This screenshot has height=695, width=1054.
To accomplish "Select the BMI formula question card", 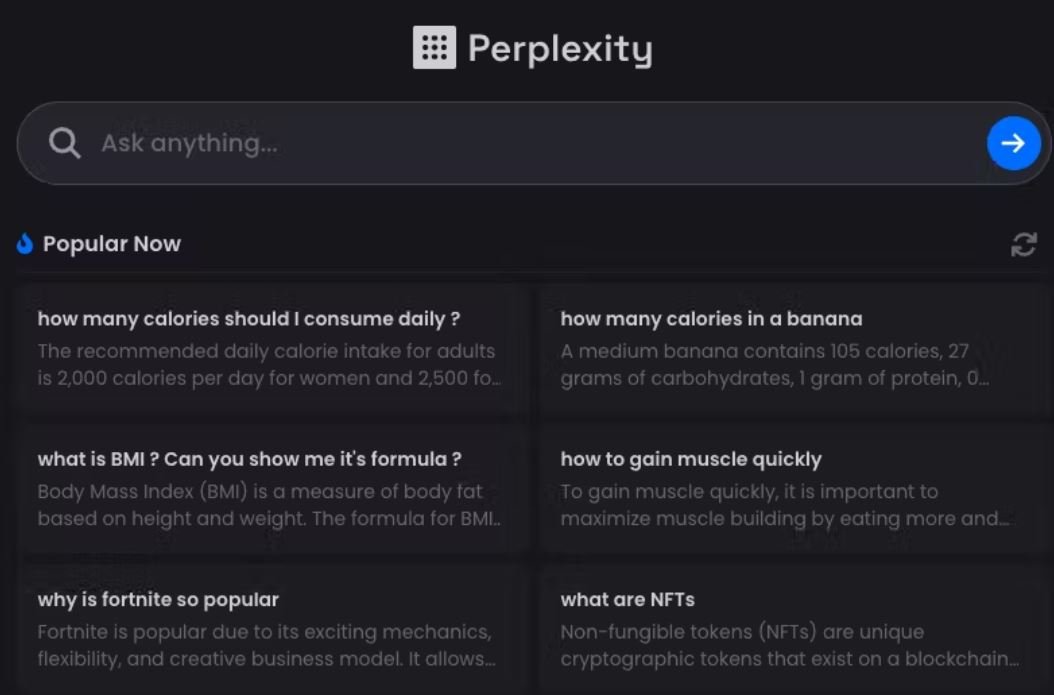I will point(272,489).
